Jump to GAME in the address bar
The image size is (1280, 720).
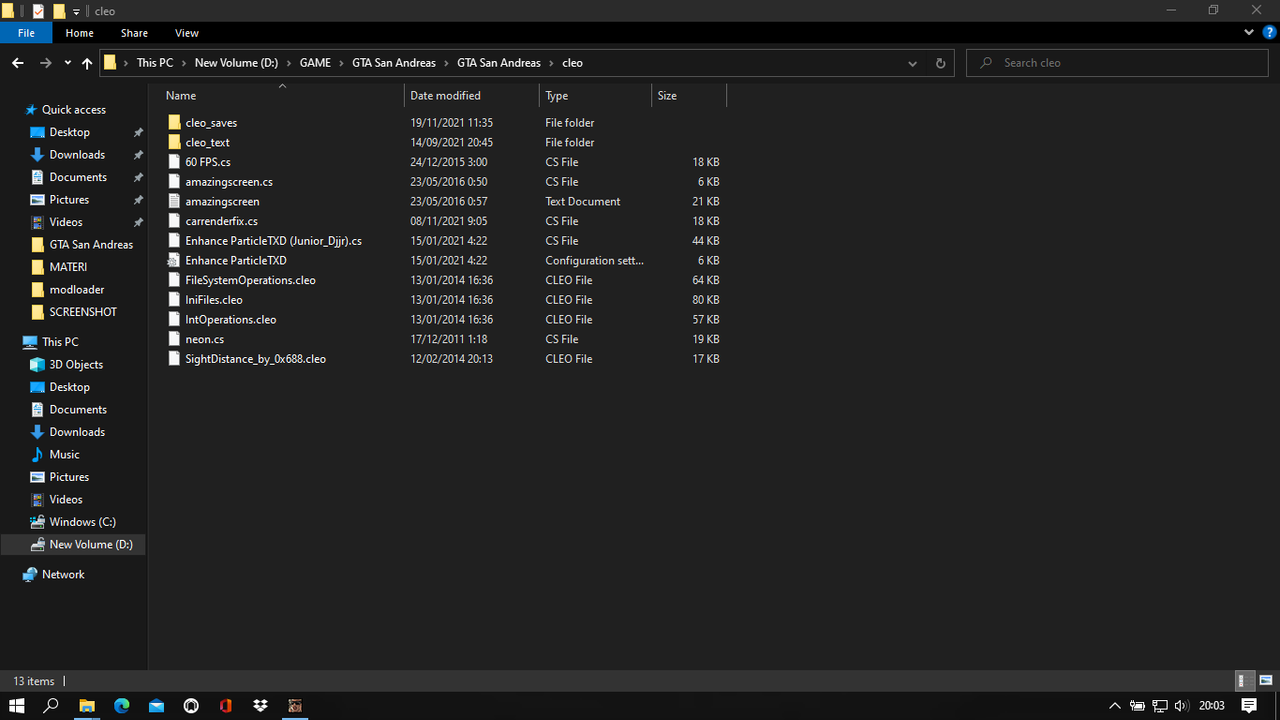pos(315,63)
